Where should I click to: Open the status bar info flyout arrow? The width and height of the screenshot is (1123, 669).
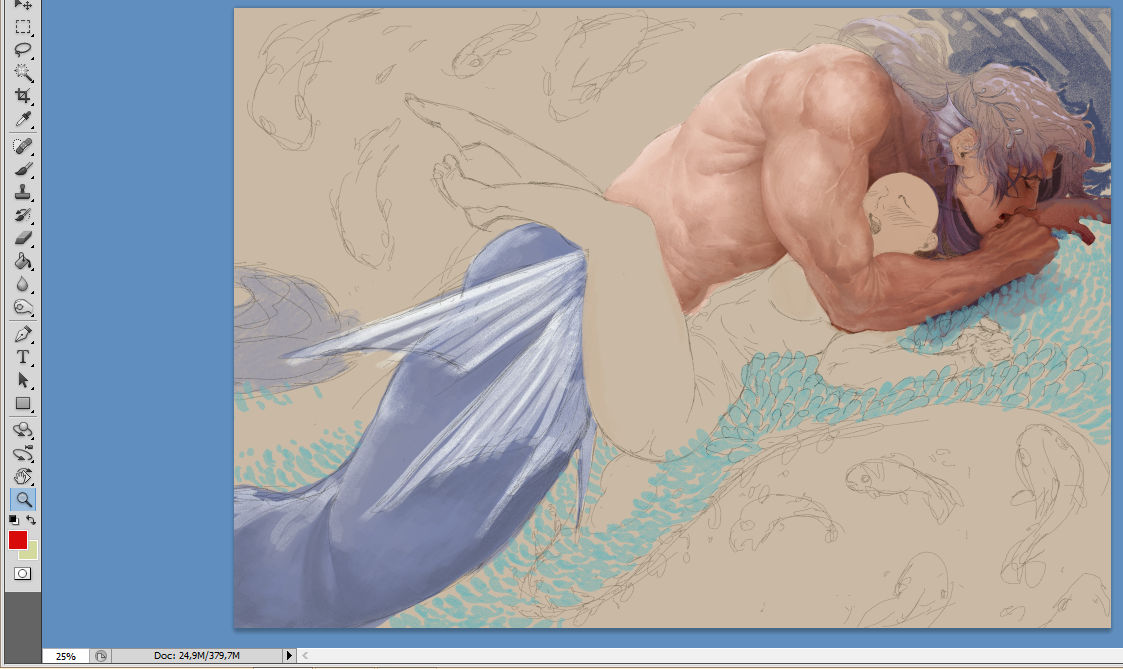[x=289, y=656]
